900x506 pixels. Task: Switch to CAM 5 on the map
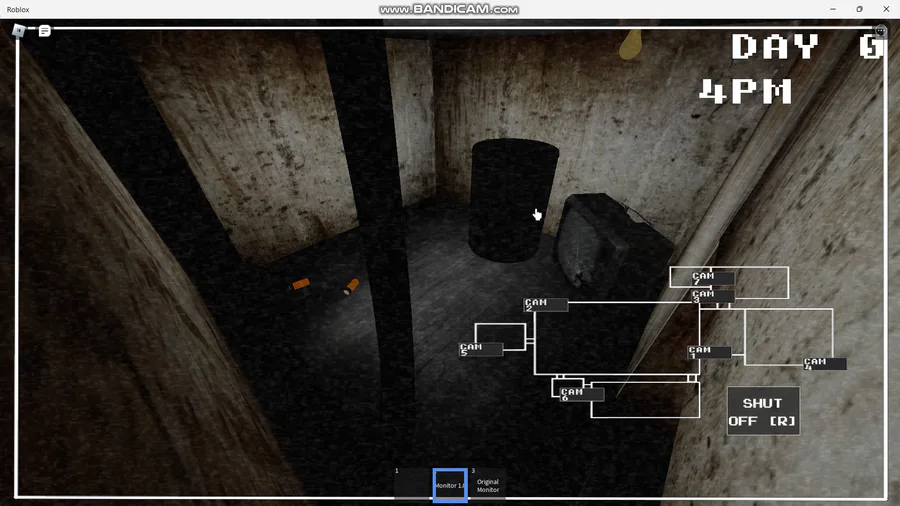pos(481,349)
